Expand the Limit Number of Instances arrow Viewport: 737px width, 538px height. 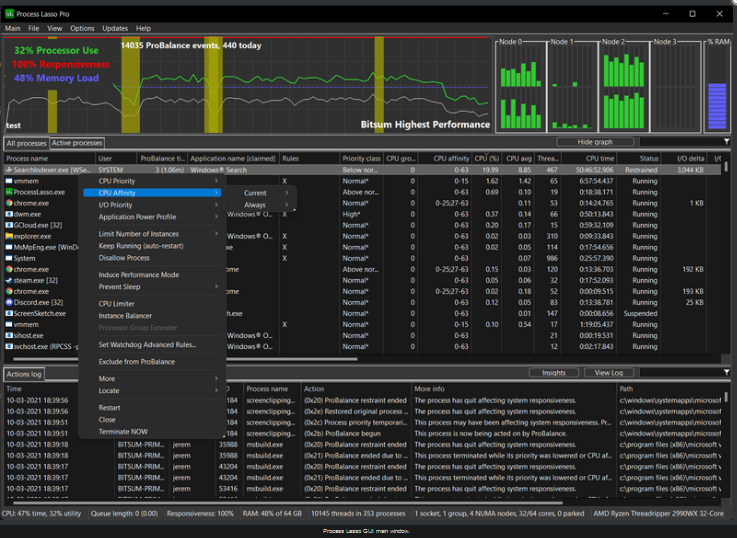pyautogui.click(x=216, y=234)
